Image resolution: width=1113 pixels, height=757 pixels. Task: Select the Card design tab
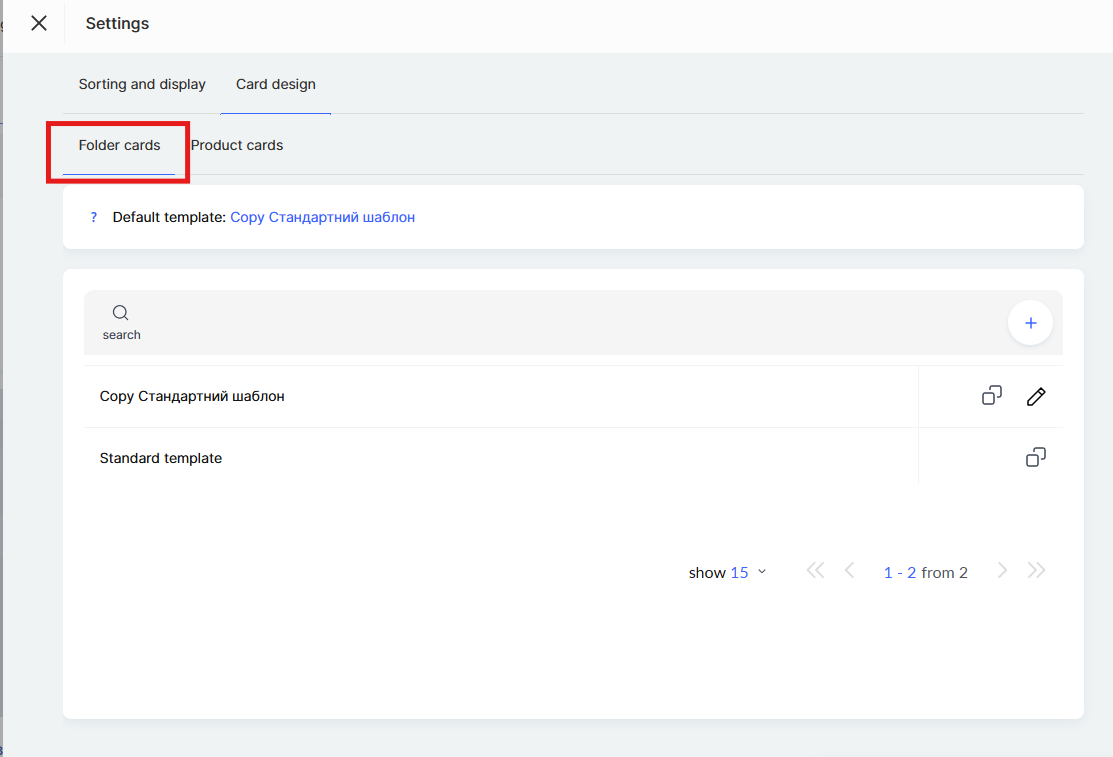(276, 85)
